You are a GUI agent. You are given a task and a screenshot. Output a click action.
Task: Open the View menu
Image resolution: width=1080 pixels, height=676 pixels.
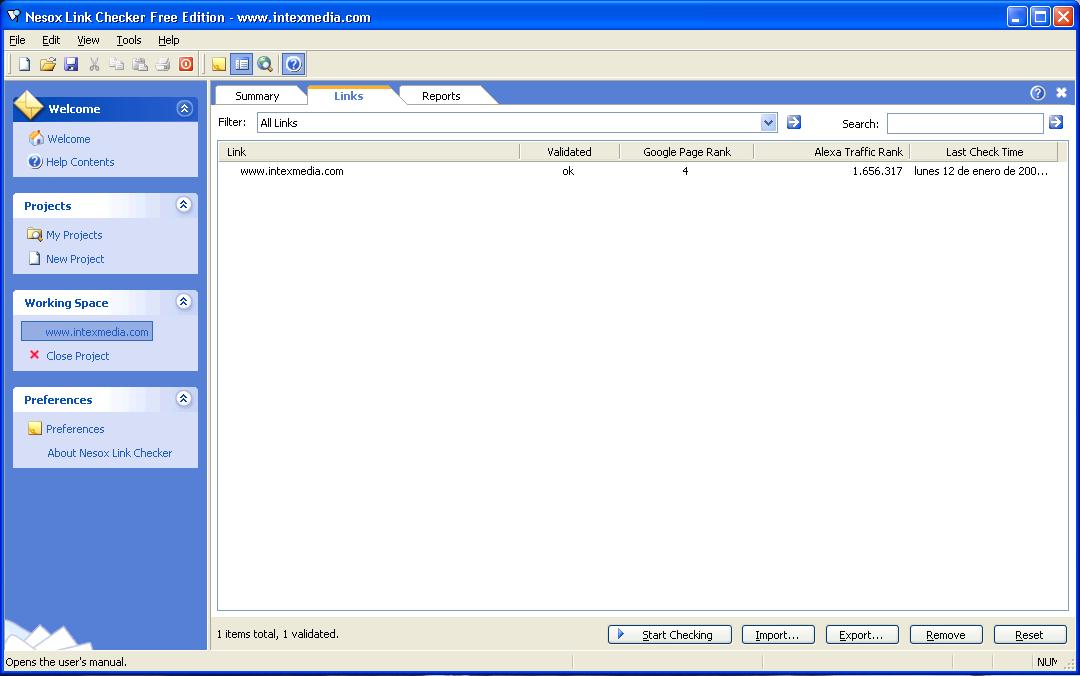tap(88, 40)
